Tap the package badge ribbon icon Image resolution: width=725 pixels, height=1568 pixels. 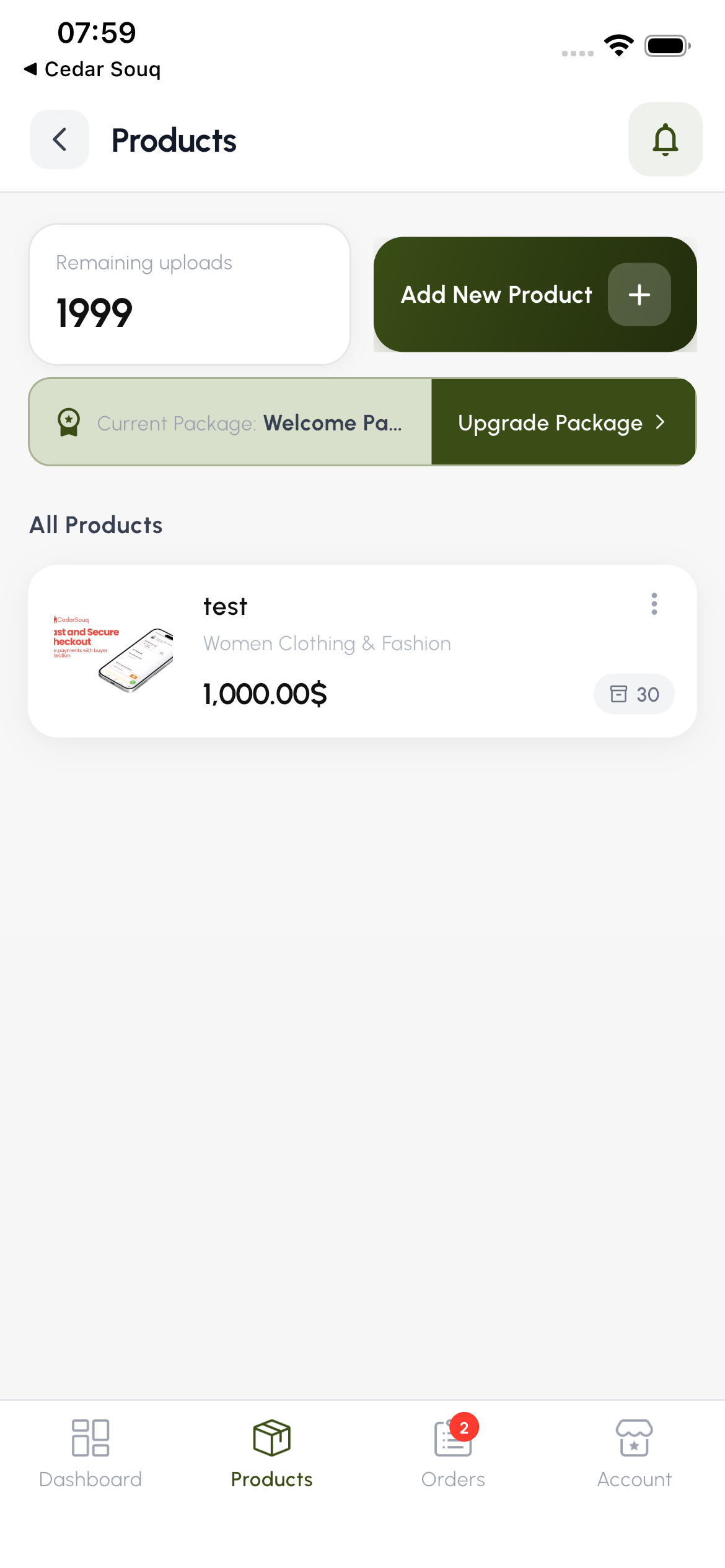tap(69, 422)
